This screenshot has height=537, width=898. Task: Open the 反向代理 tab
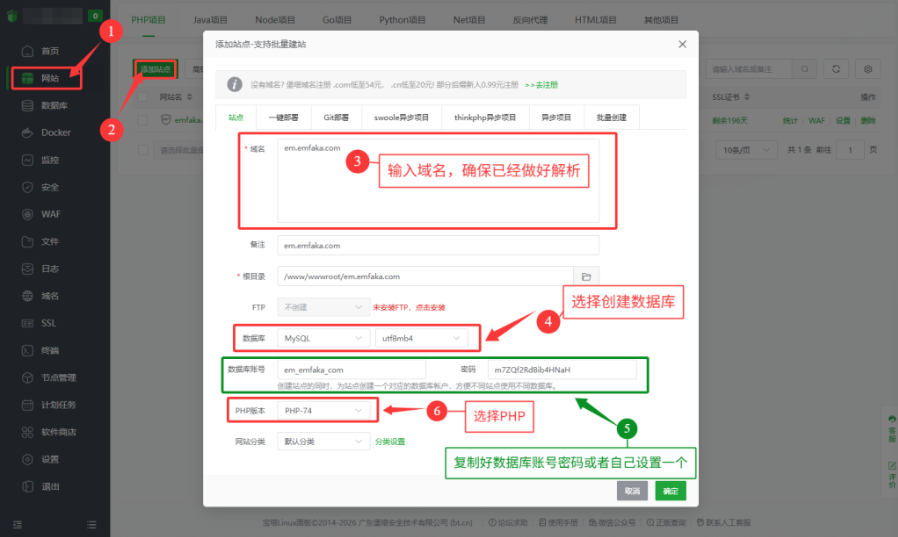click(x=530, y=20)
